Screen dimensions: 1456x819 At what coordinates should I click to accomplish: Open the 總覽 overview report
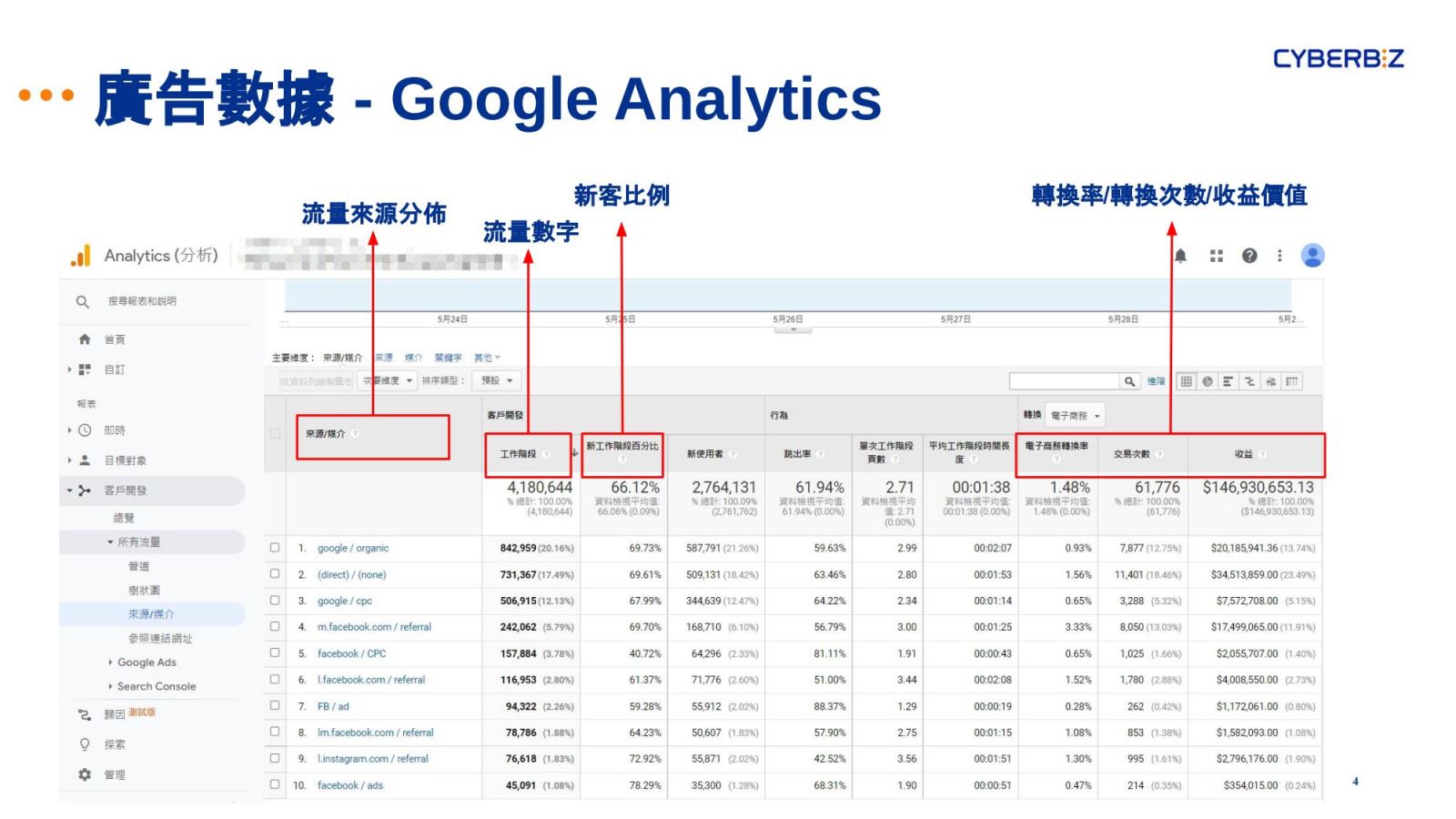click(124, 519)
